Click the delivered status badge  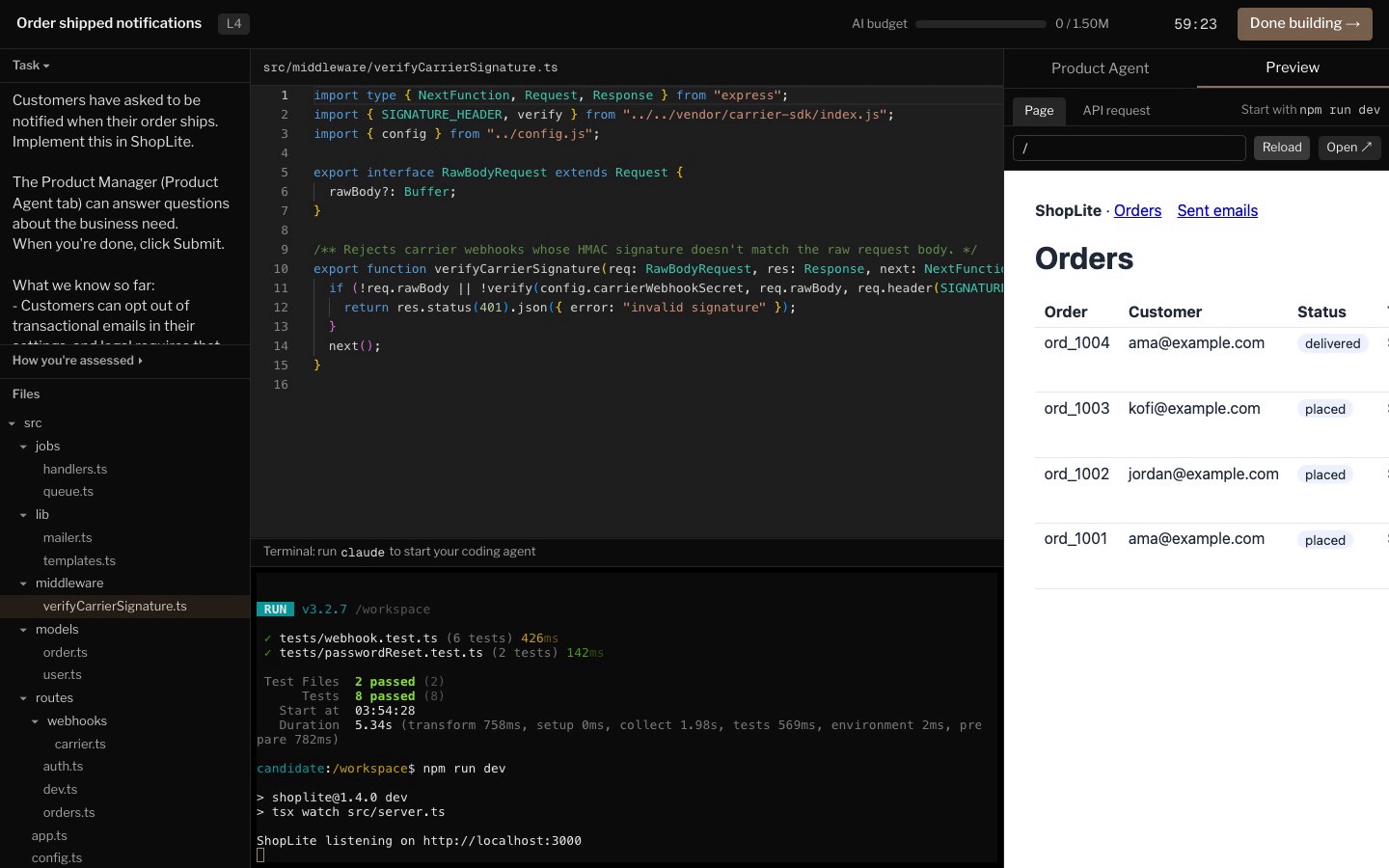[1332, 344]
